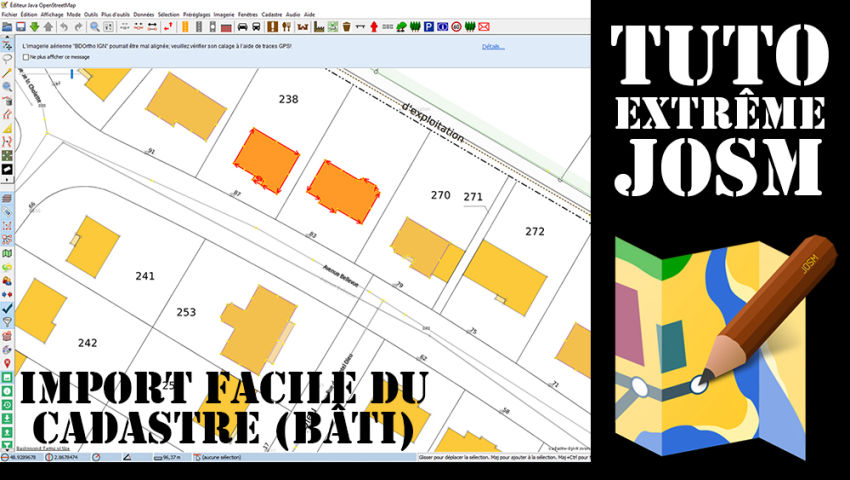
Task: Toggle the validator checkmark panel button
Action: 7,308
